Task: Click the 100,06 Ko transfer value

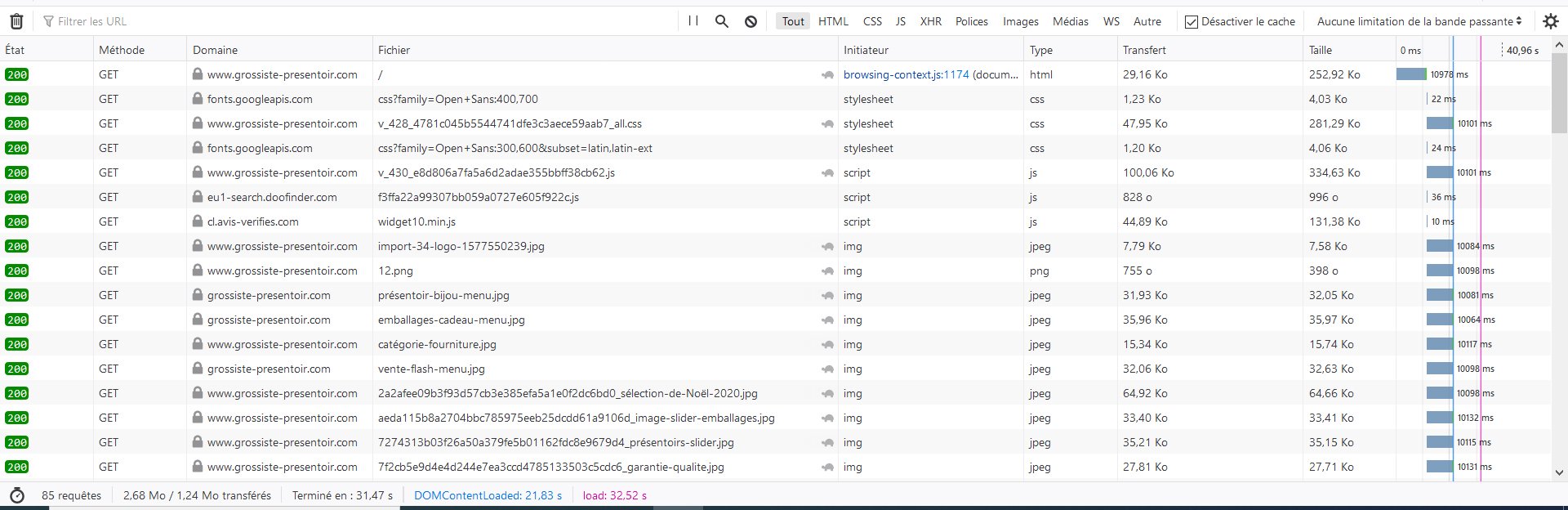Action: click(1148, 172)
